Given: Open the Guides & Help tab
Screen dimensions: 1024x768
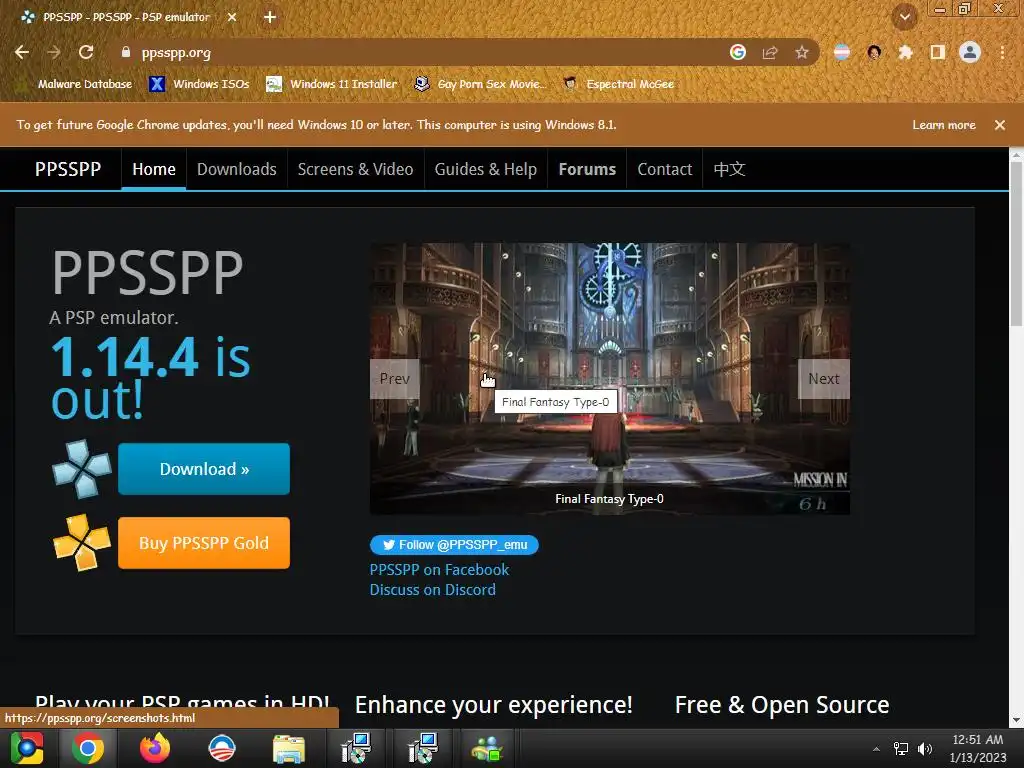Looking at the screenshot, I should (x=486, y=169).
